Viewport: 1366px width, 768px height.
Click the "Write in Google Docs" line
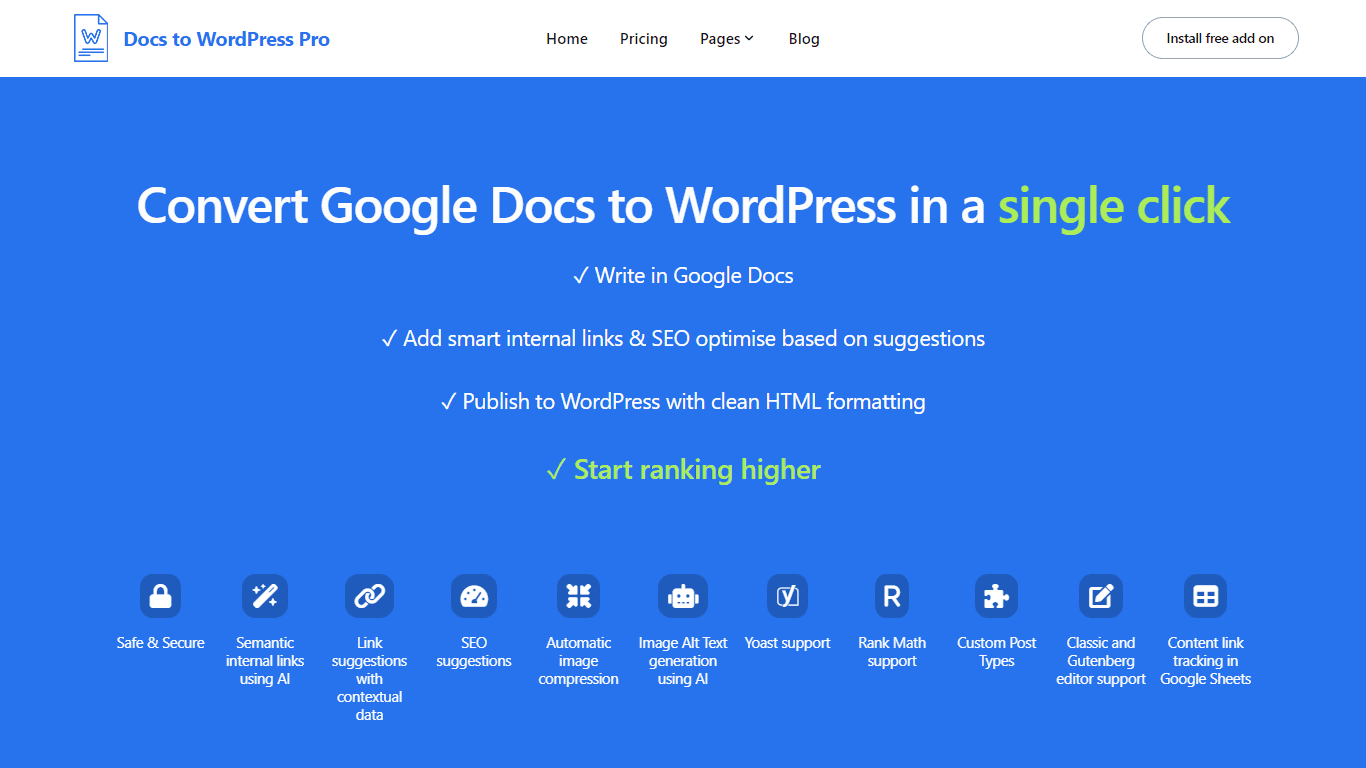[x=683, y=276]
